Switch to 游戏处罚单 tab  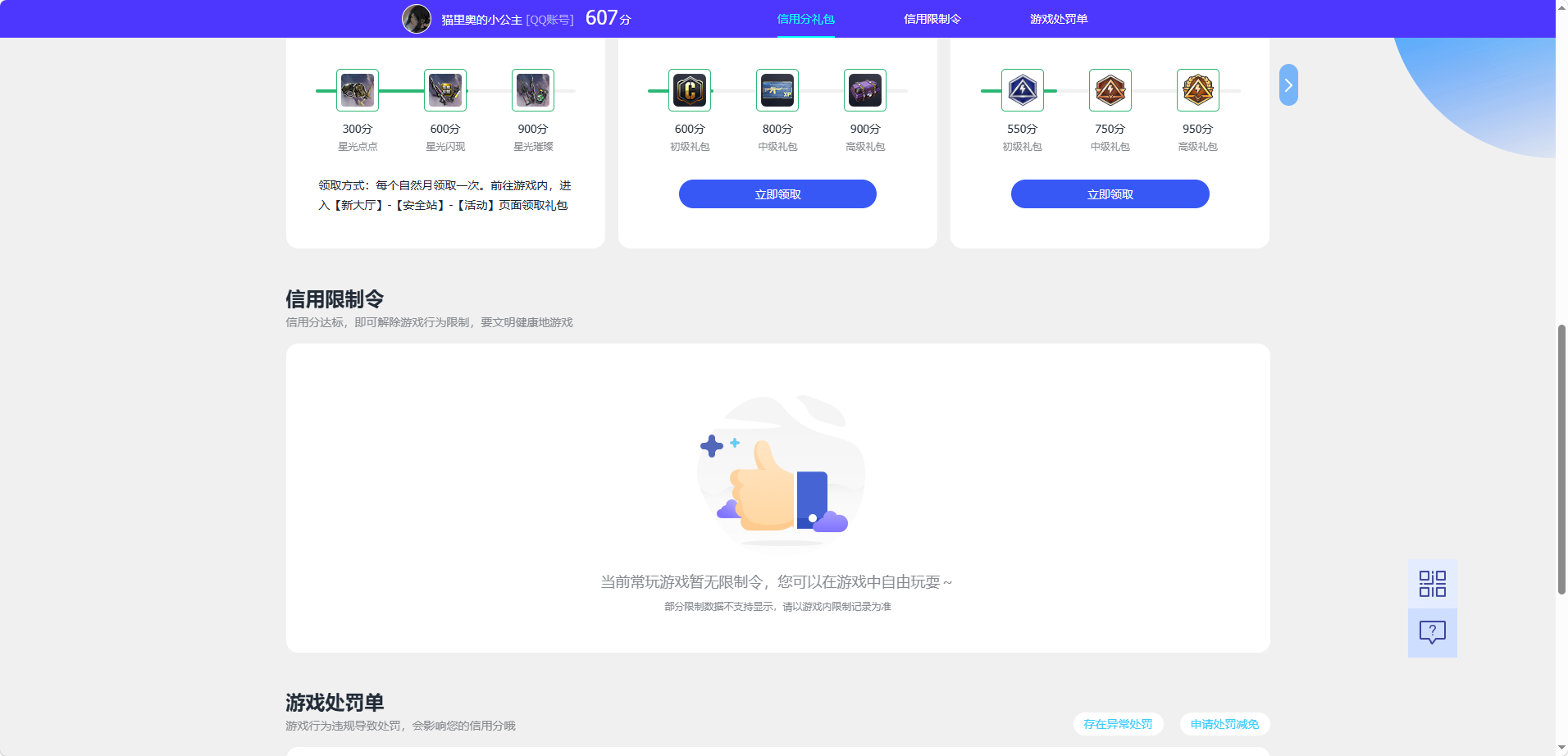(1059, 19)
